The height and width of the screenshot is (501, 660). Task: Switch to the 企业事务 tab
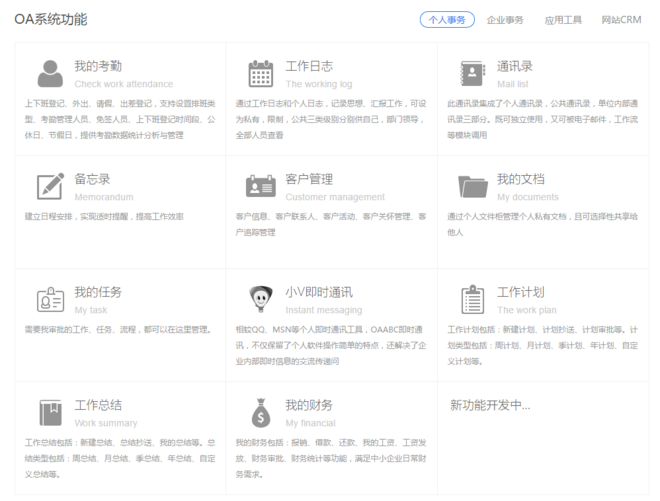(x=505, y=20)
